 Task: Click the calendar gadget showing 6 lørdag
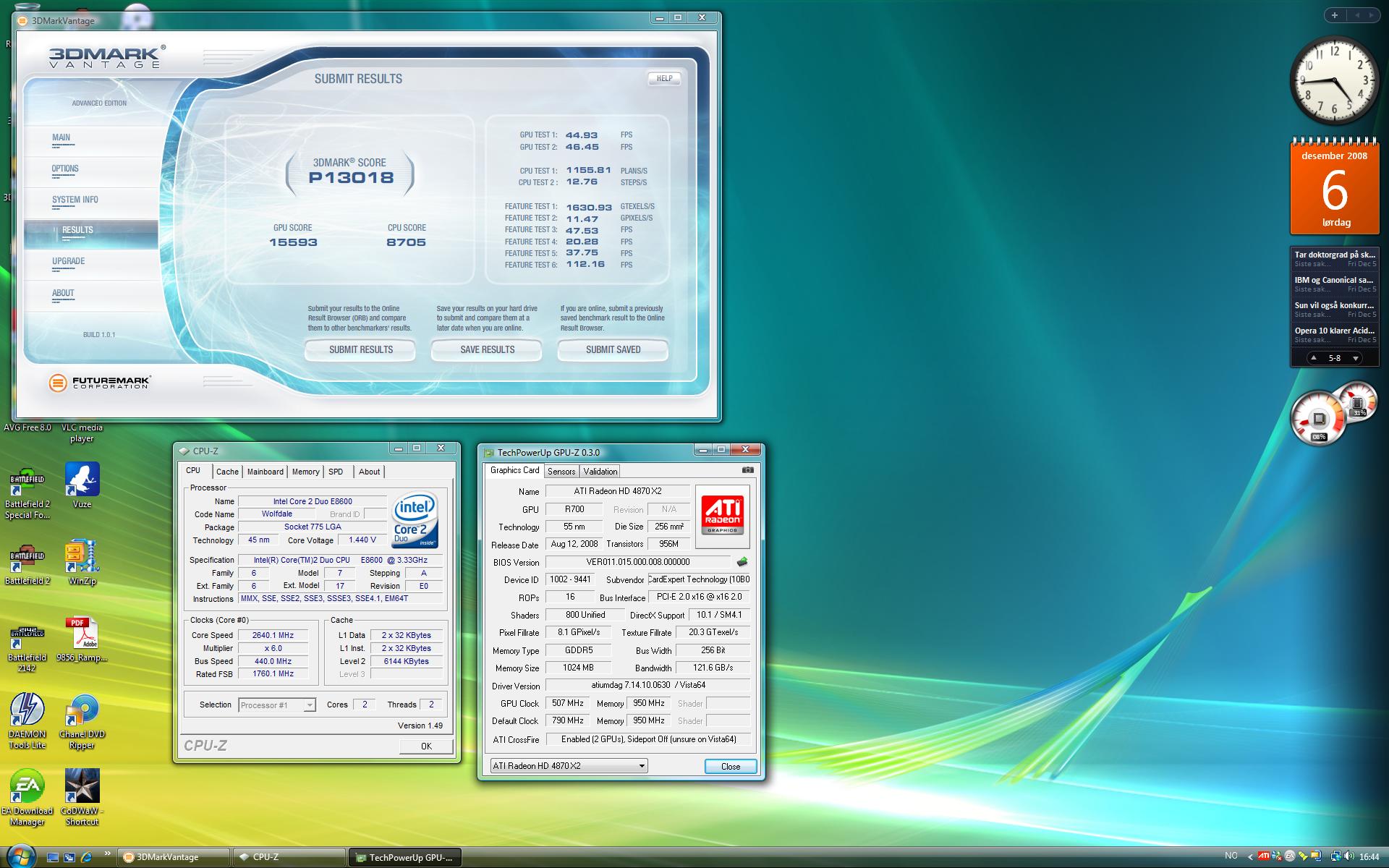coord(1335,187)
